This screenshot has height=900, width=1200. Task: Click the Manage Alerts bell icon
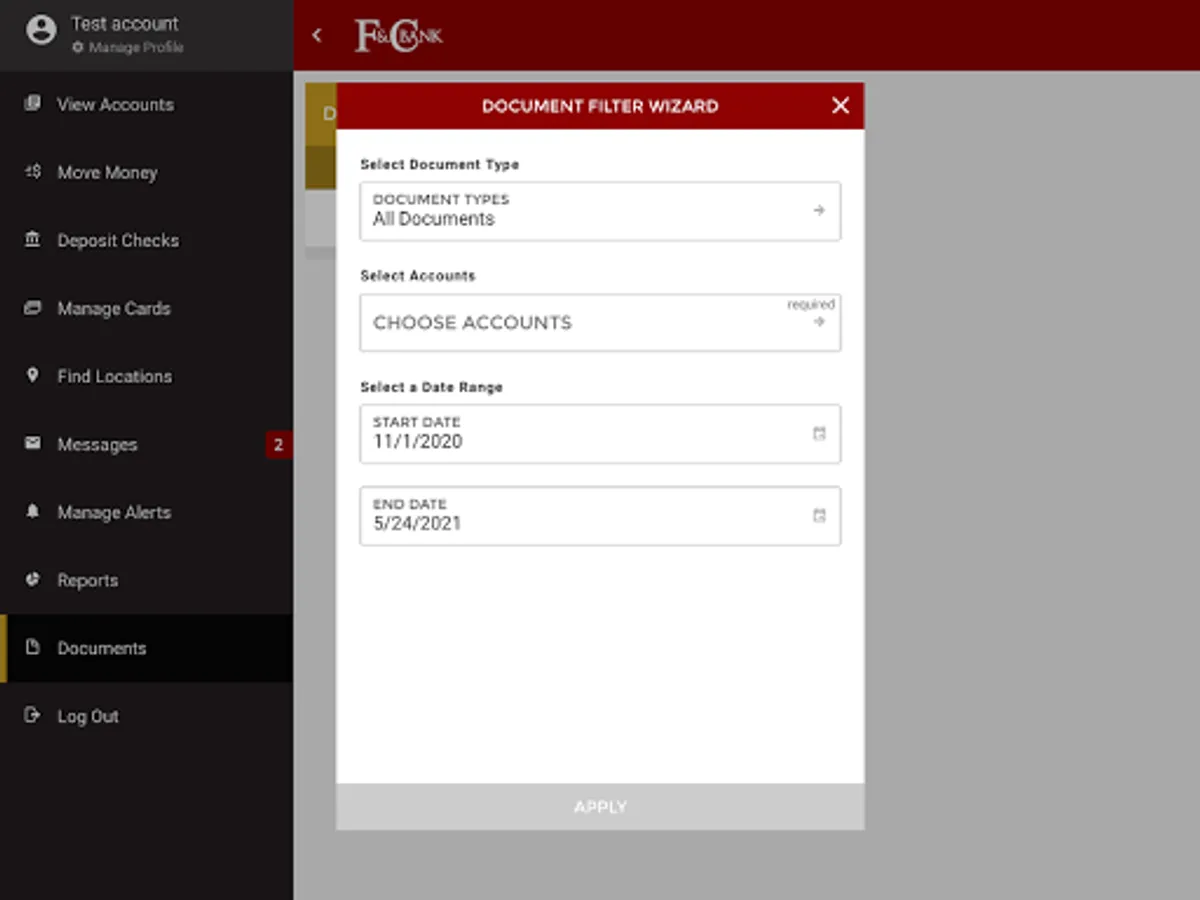(33, 511)
